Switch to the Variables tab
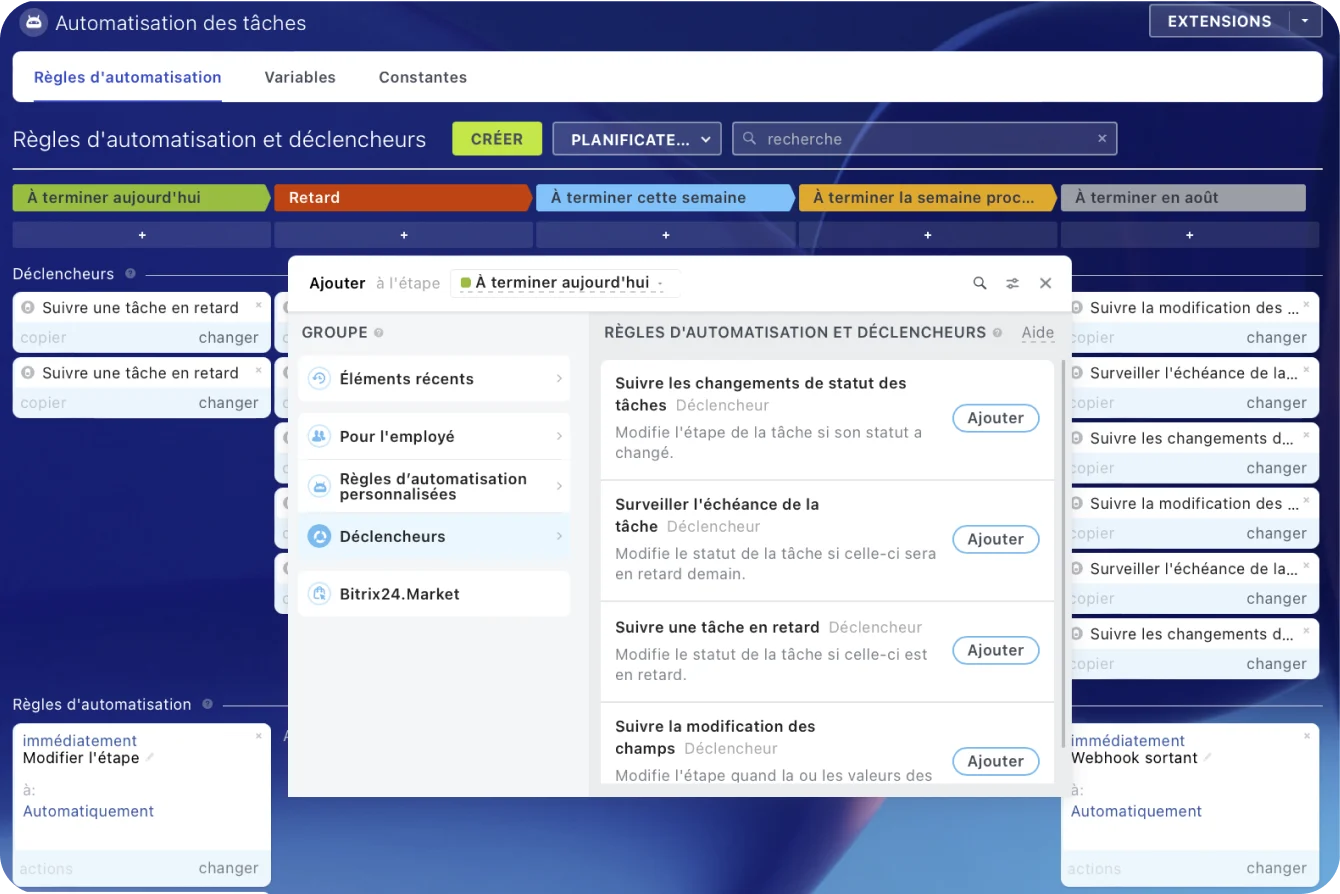The width and height of the screenshot is (1340, 894). pyautogui.click(x=300, y=77)
